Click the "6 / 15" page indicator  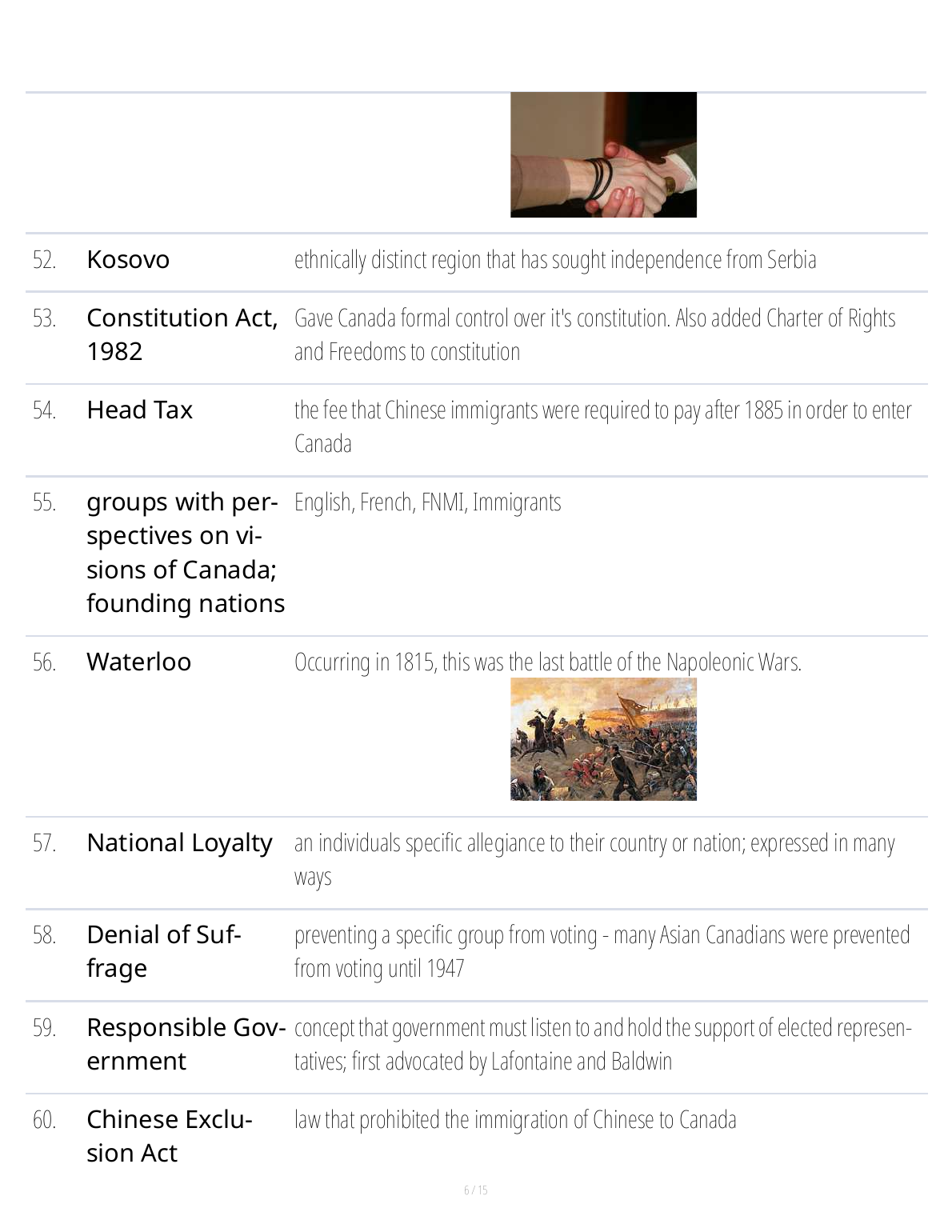pos(475,1190)
